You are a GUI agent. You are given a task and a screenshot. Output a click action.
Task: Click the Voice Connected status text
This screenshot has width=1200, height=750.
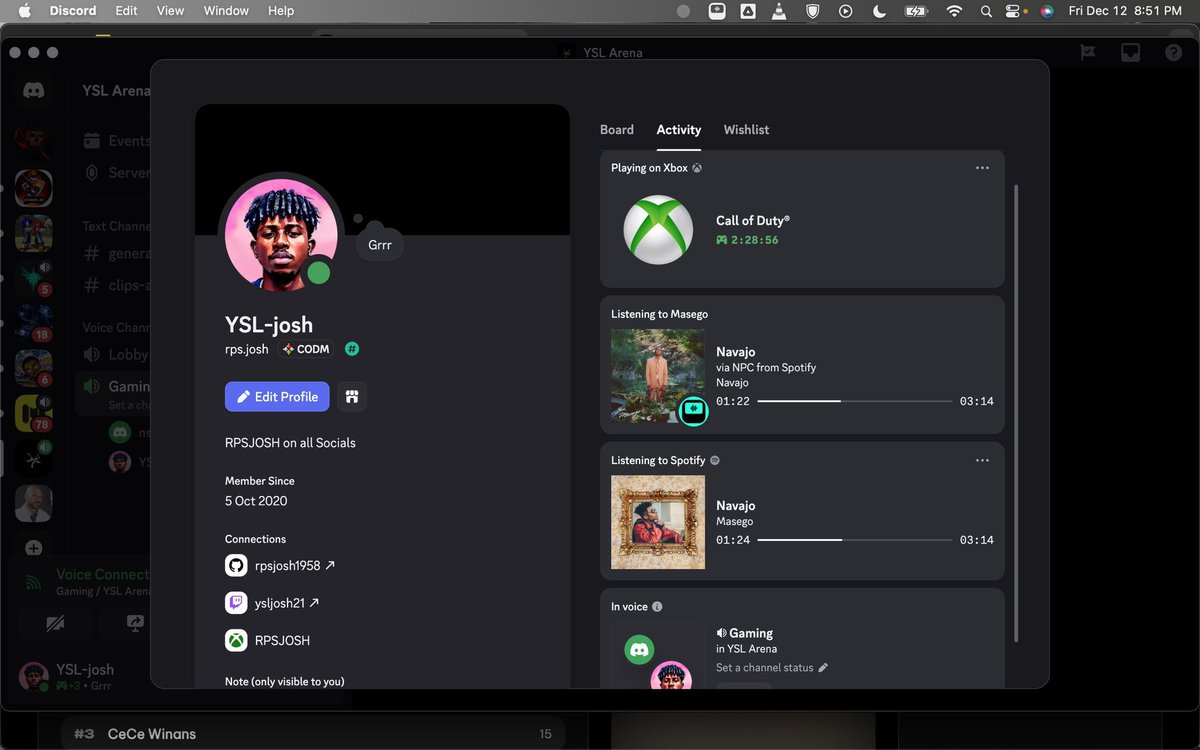pyautogui.click(x=103, y=574)
